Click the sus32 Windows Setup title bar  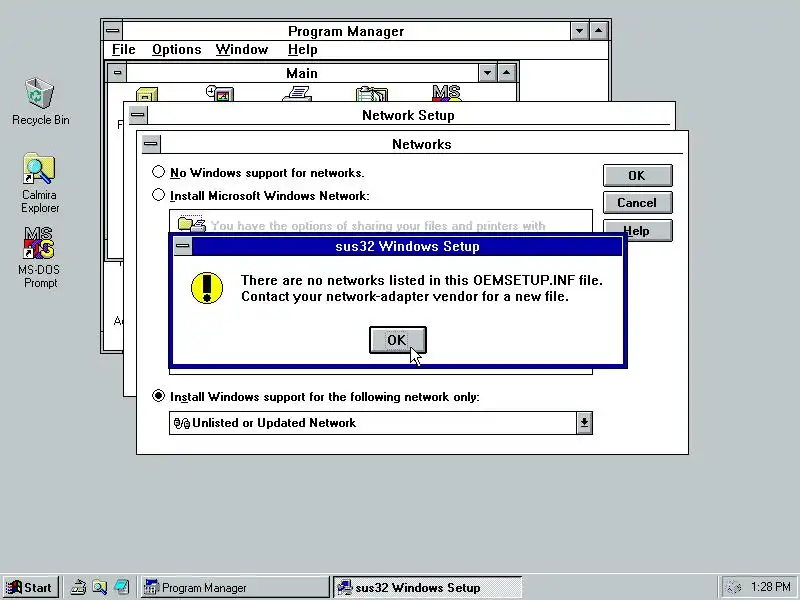tap(407, 246)
